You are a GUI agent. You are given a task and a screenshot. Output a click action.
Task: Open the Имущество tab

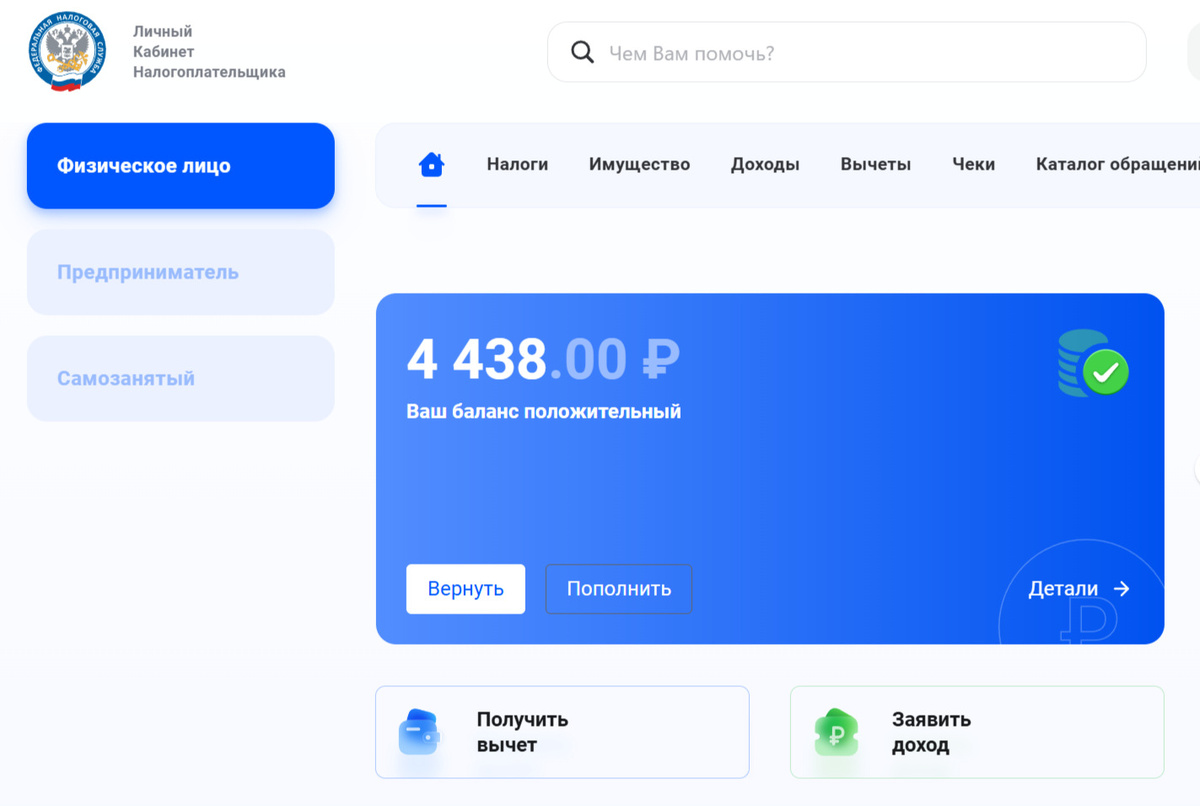[x=639, y=164]
